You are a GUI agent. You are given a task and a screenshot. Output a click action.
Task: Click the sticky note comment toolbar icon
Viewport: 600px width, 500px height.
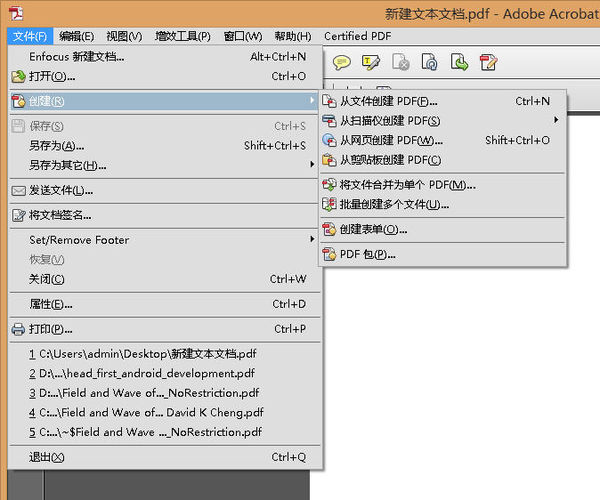[x=341, y=62]
